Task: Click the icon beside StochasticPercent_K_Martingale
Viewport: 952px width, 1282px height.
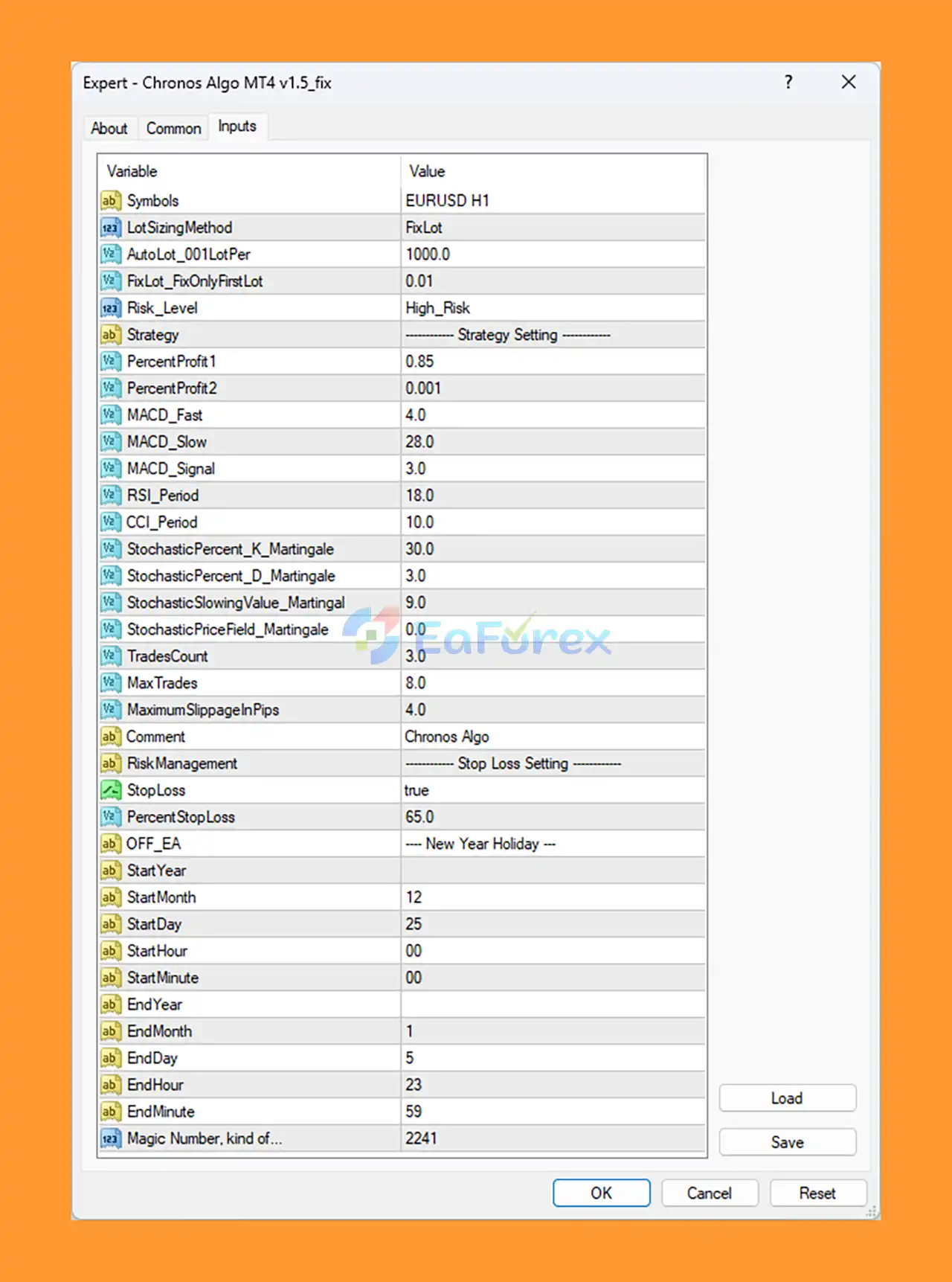Action: pyautogui.click(x=110, y=549)
